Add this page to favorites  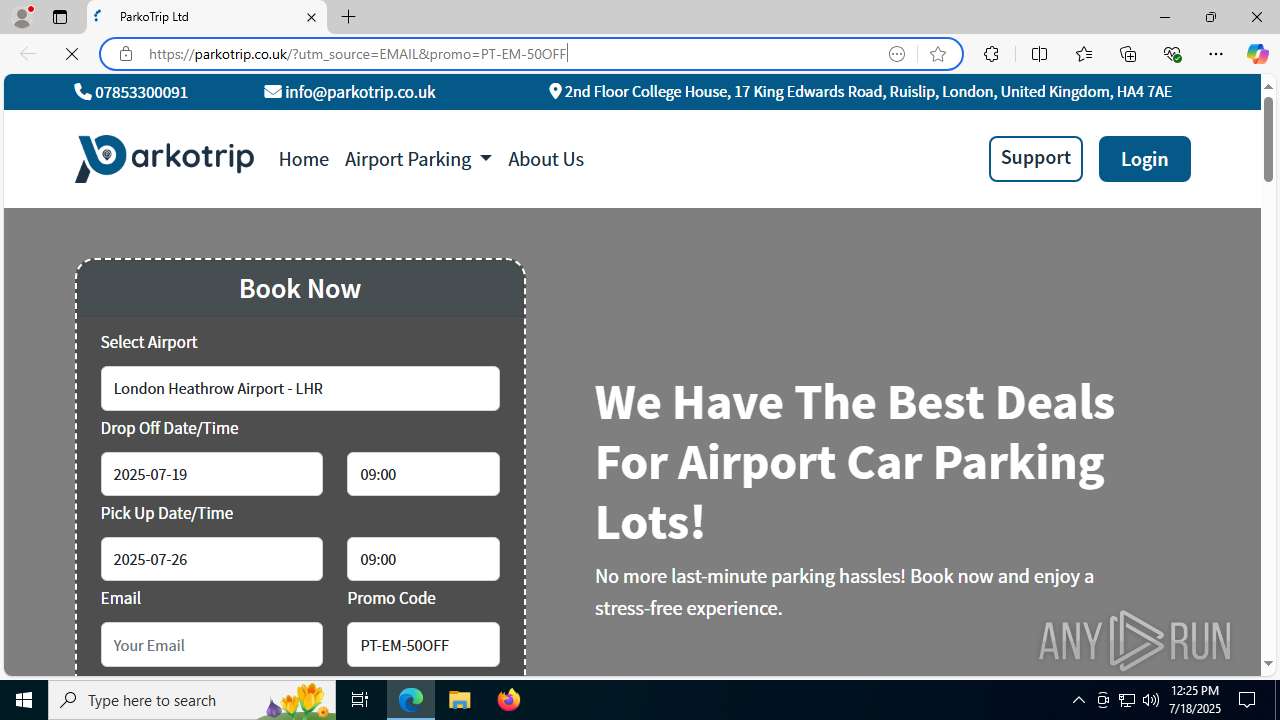(938, 54)
